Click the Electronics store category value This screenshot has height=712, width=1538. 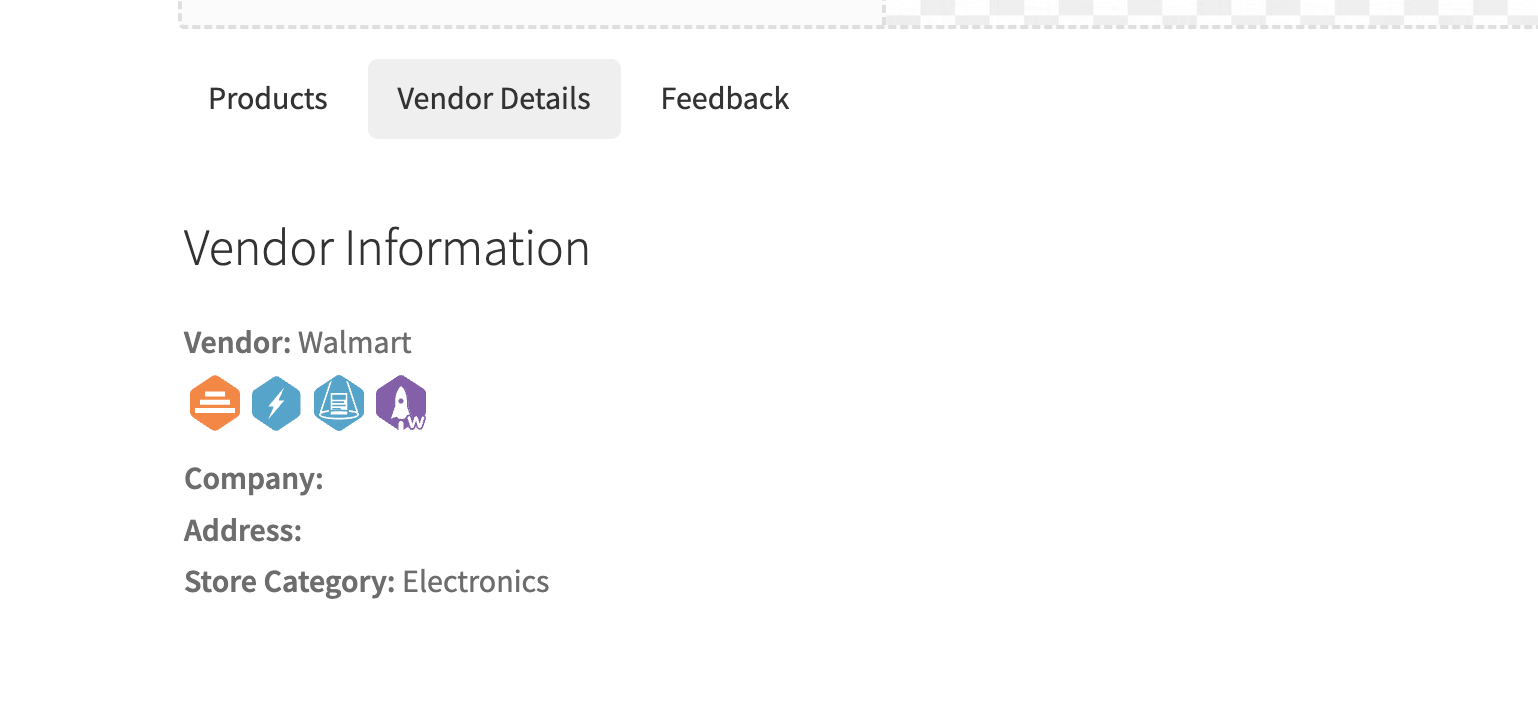pos(476,581)
